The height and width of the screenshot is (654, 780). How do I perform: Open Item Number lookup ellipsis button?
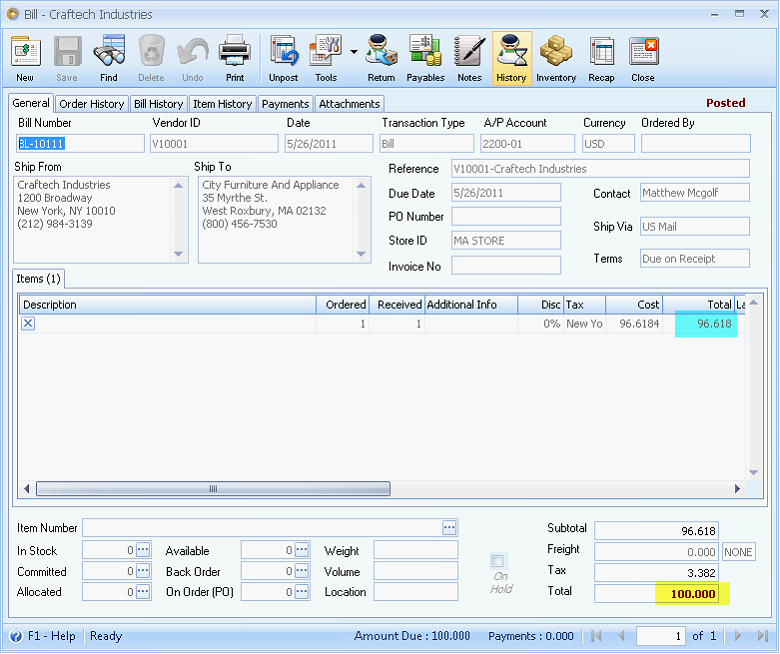[x=449, y=527]
